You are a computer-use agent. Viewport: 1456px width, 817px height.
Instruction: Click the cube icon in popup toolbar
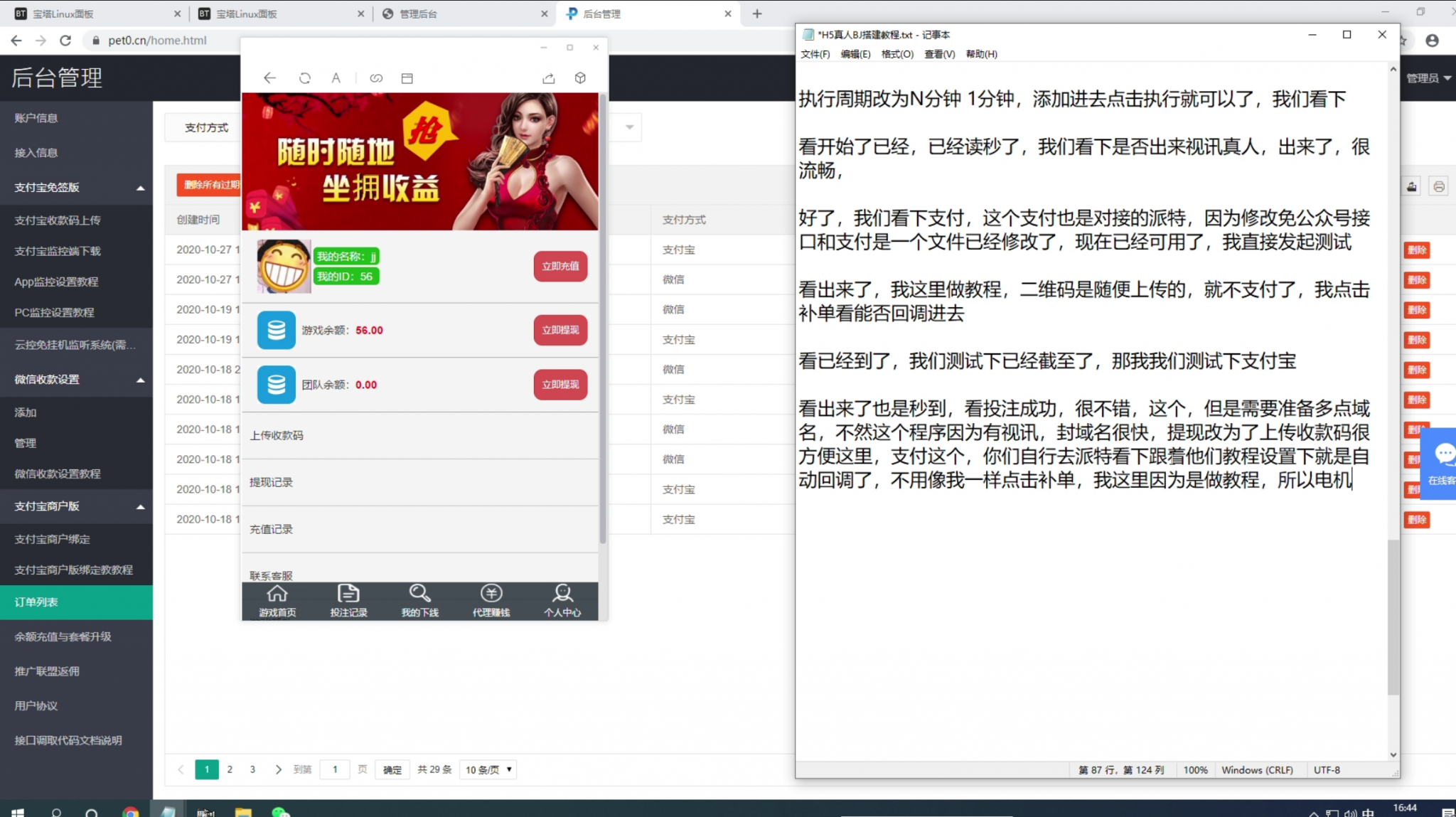[580, 78]
